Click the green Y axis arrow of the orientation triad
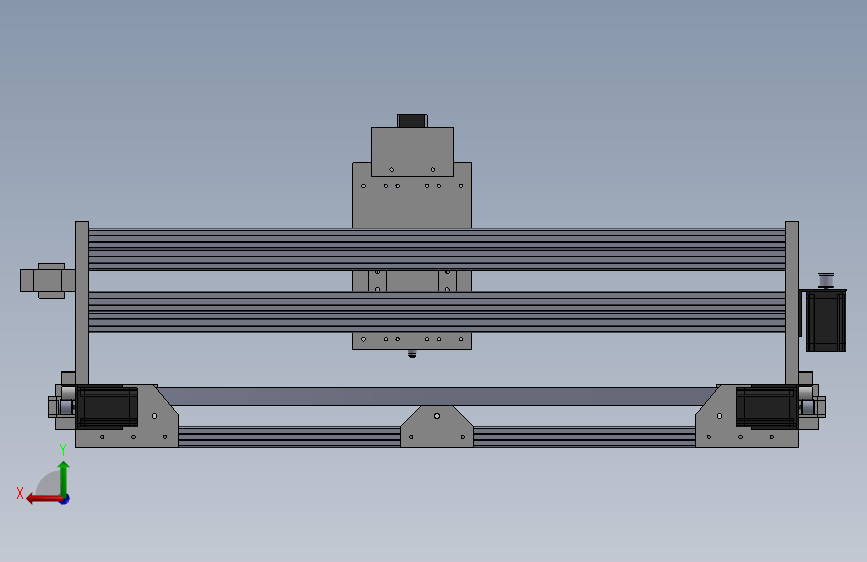 coord(64,479)
